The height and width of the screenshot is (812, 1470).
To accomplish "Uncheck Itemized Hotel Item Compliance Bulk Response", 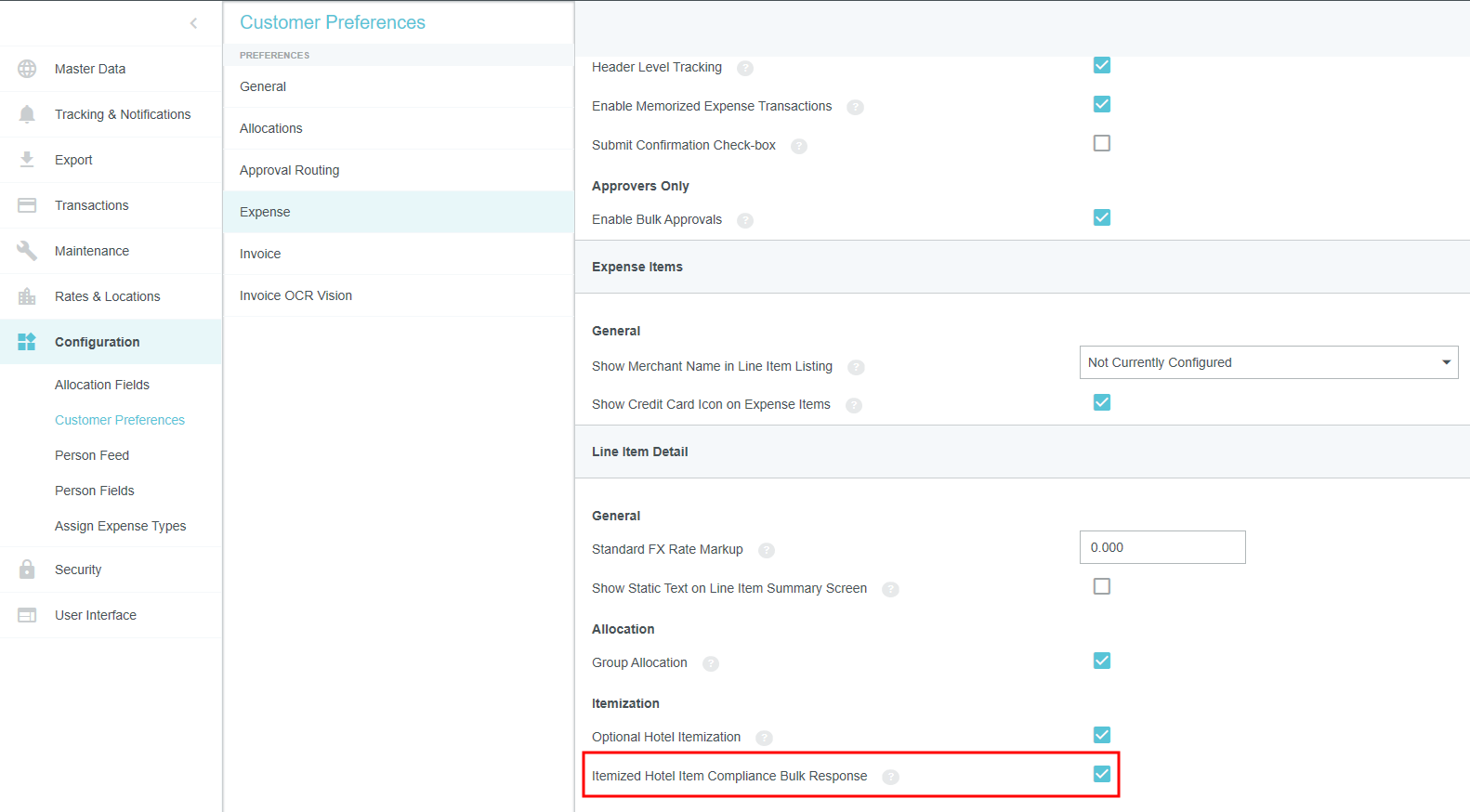I will (1102, 774).
